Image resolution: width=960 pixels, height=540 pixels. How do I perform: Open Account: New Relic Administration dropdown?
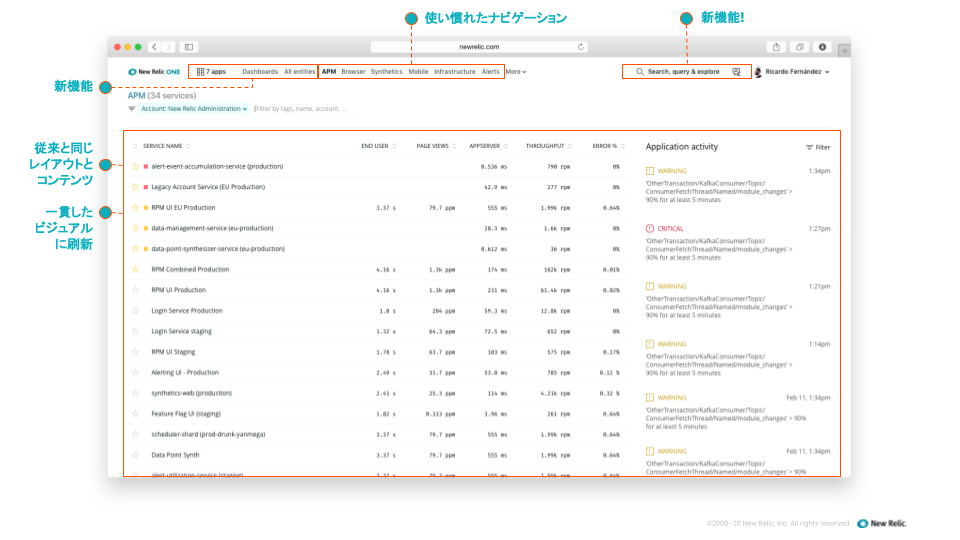194,109
